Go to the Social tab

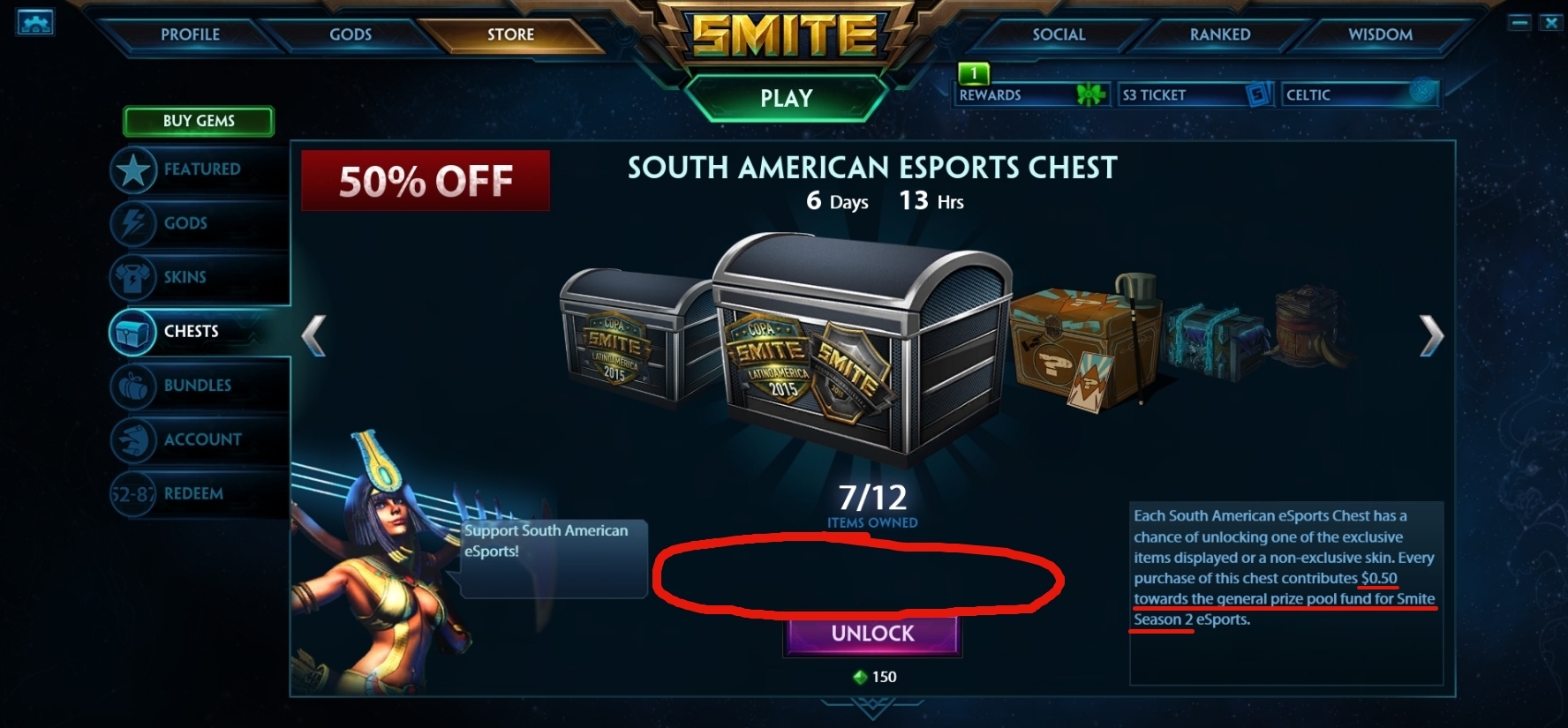click(1059, 34)
